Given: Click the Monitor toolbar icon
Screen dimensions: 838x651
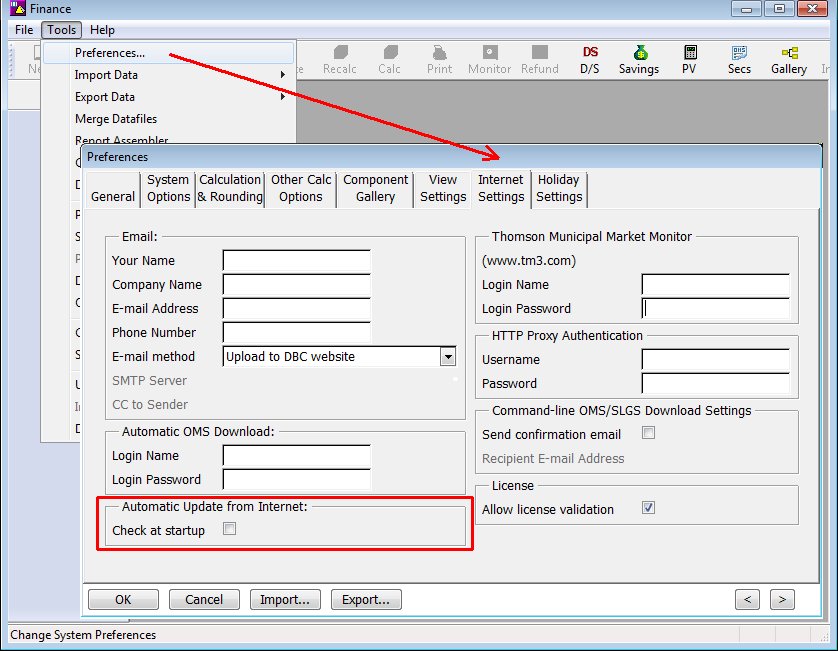Looking at the screenshot, I should click(x=489, y=58).
